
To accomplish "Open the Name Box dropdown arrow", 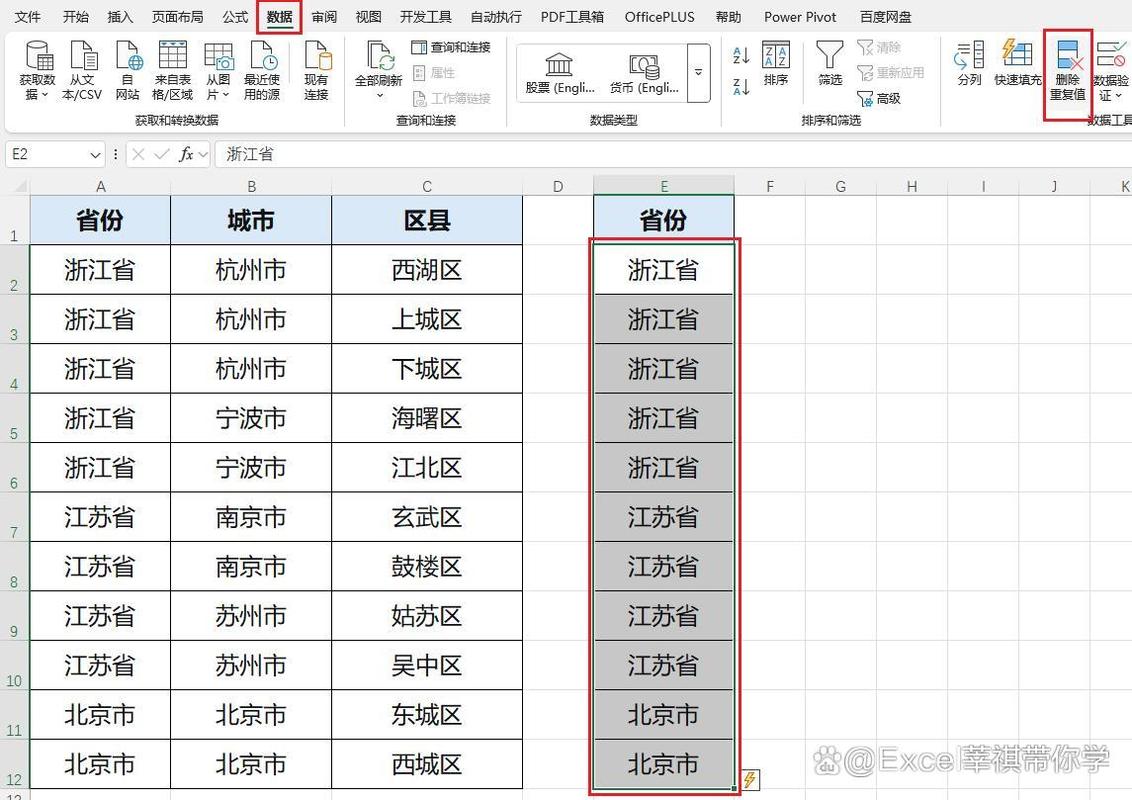I will tap(93, 154).
